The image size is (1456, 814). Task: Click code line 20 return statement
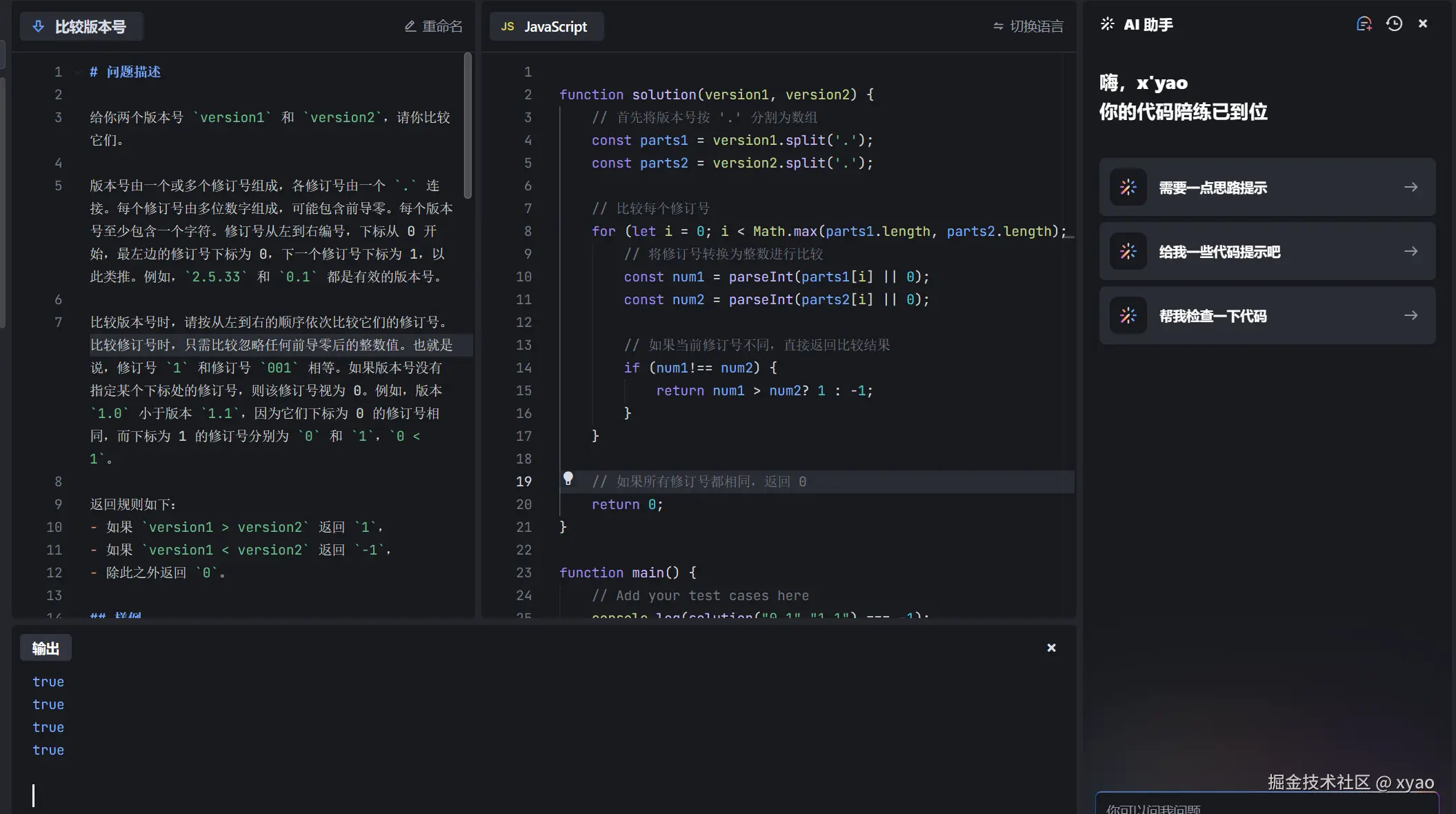tap(626, 504)
